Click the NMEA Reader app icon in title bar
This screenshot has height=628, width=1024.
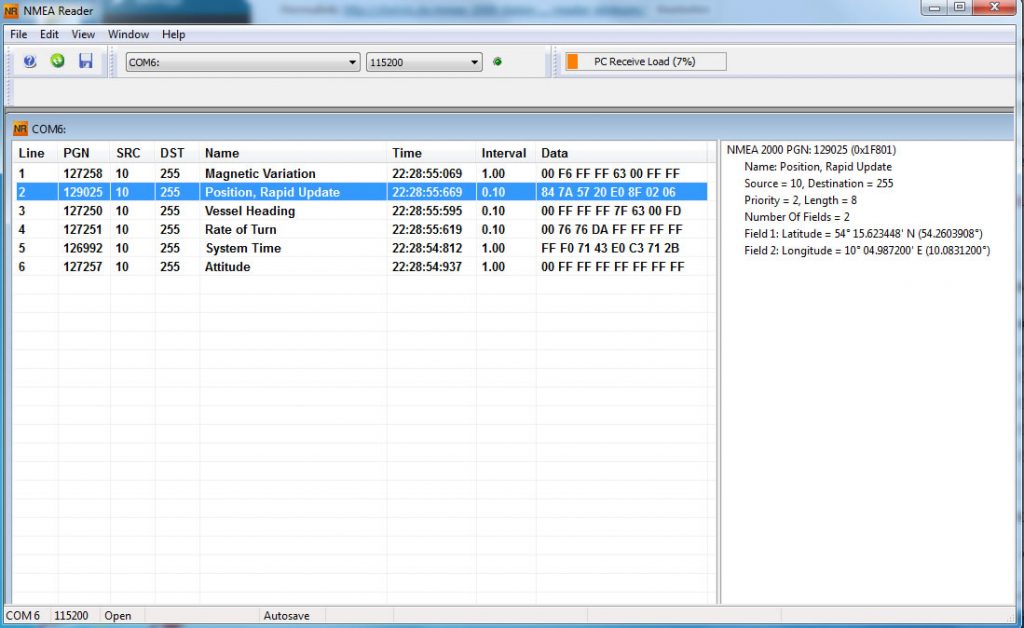pos(11,11)
